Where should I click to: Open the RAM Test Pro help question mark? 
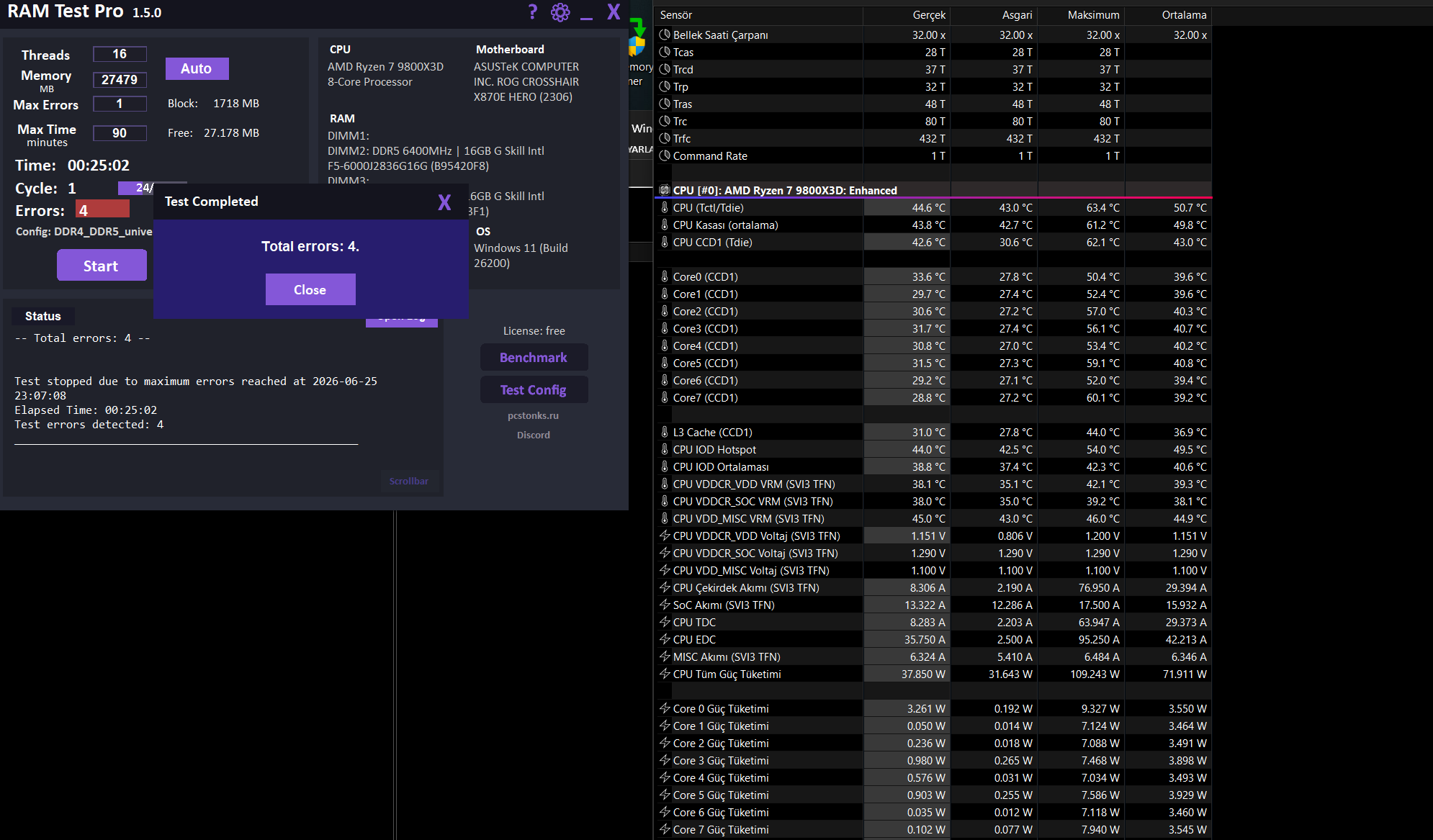coord(533,12)
